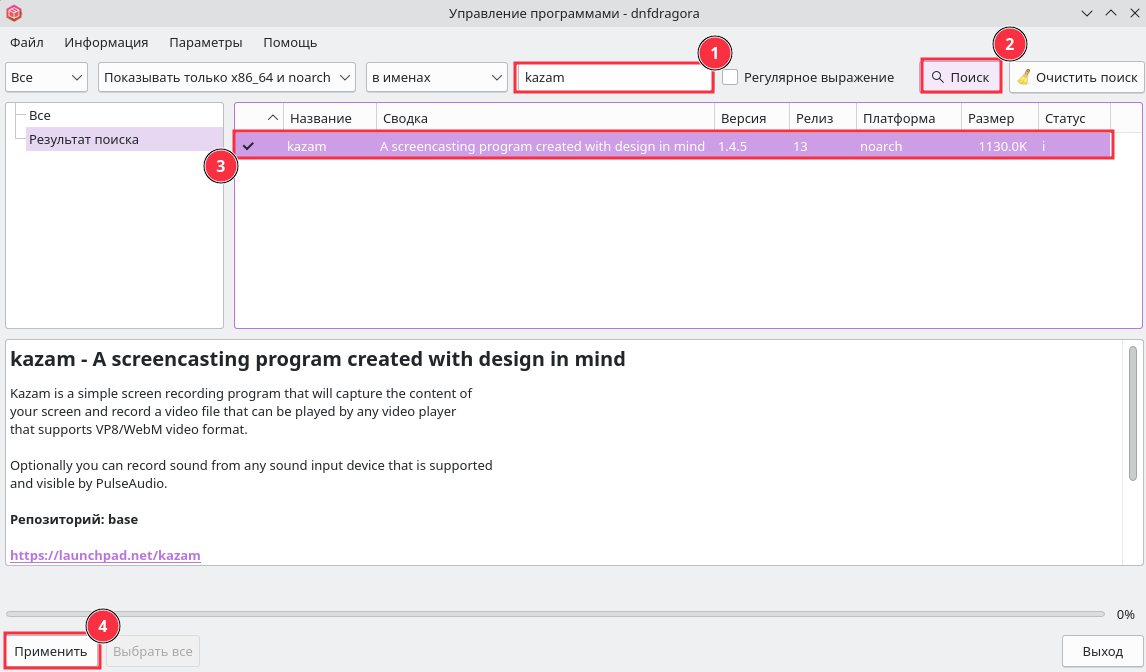Click the search field containing kazam
This screenshot has height=672, width=1146.
(x=613, y=77)
